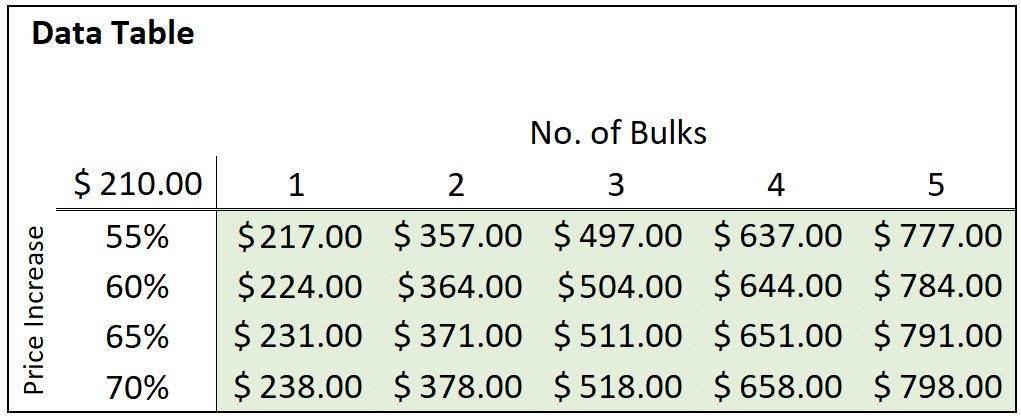Click the 60% row label
The image size is (1021, 418).
point(138,287)
